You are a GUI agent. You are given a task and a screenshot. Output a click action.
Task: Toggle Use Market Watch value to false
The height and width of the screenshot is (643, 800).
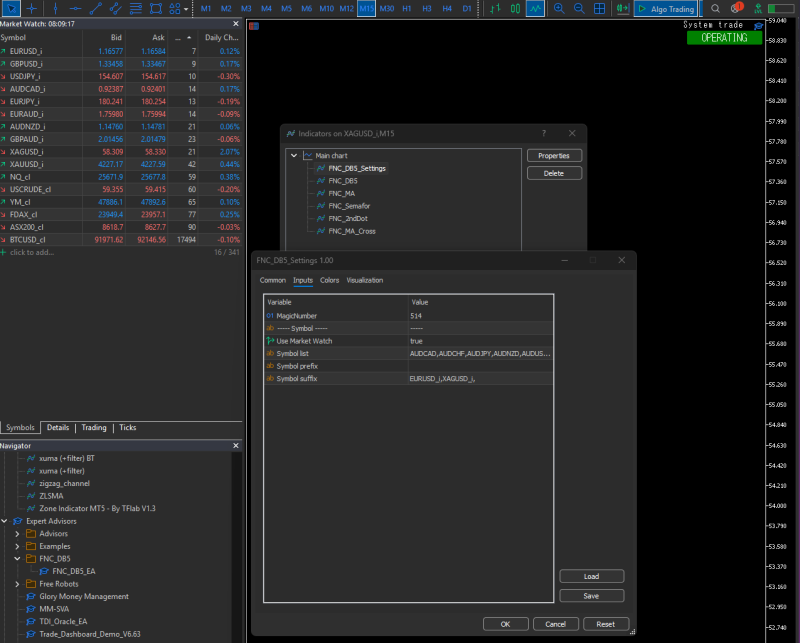tap(416, 340)
